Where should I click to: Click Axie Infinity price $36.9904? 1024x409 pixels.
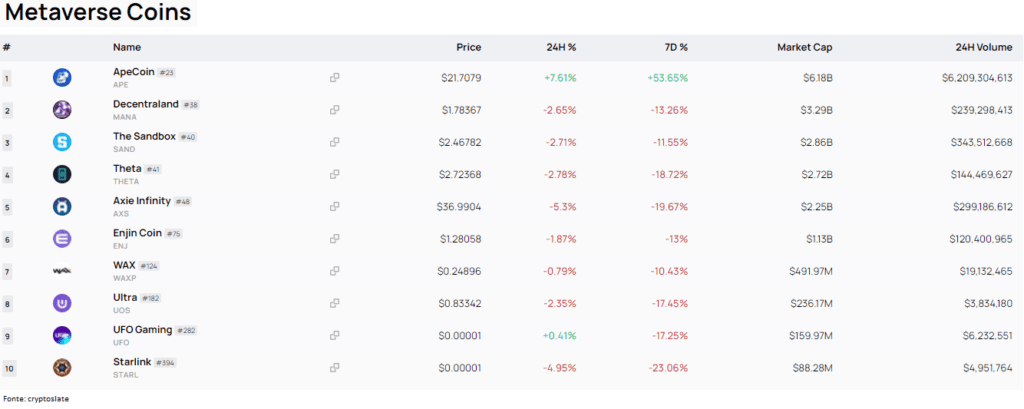(459, 206)
